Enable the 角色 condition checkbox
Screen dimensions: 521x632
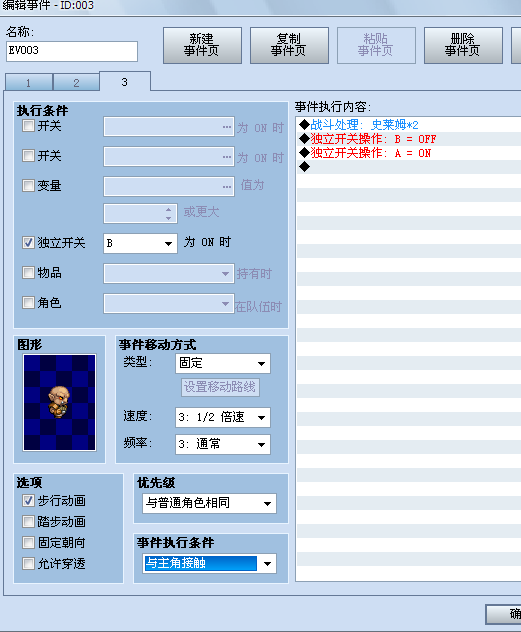click(x=28, y=302)
